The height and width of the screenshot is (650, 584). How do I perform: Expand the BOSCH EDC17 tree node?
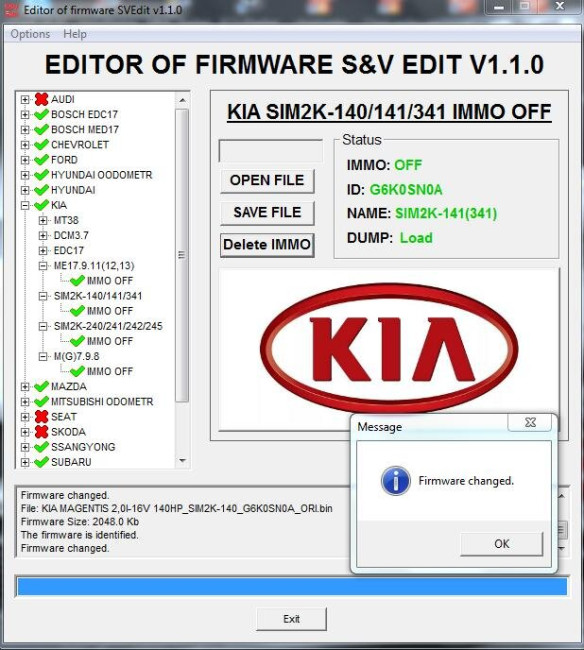tap(25, 114)
